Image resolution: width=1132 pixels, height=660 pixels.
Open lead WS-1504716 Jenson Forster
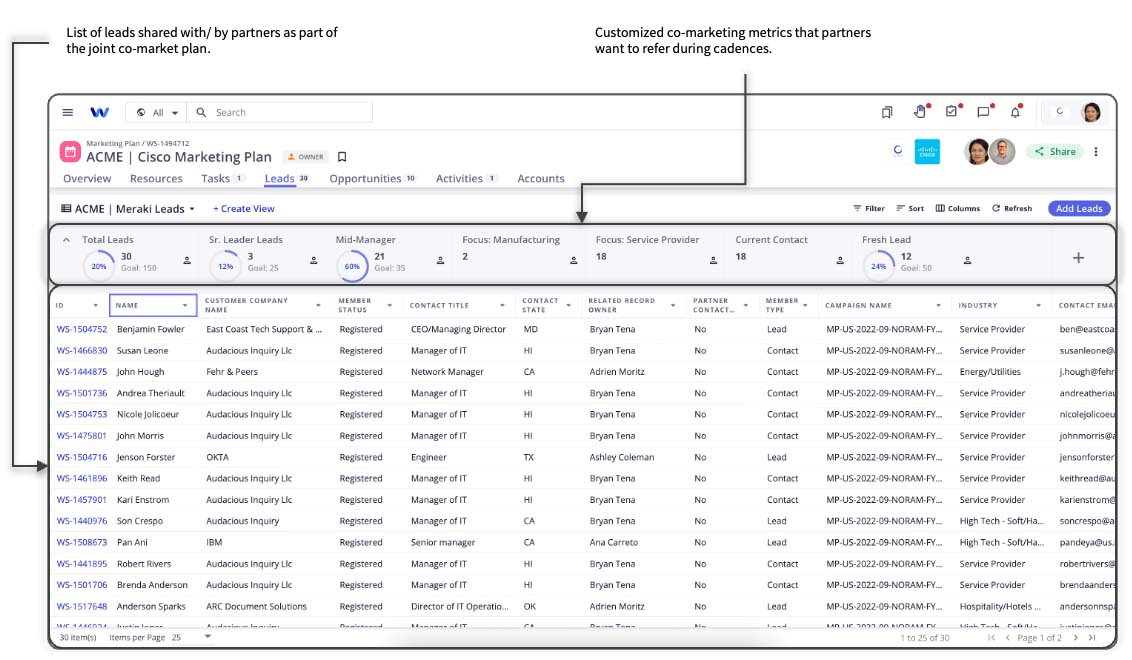[82, 457]
